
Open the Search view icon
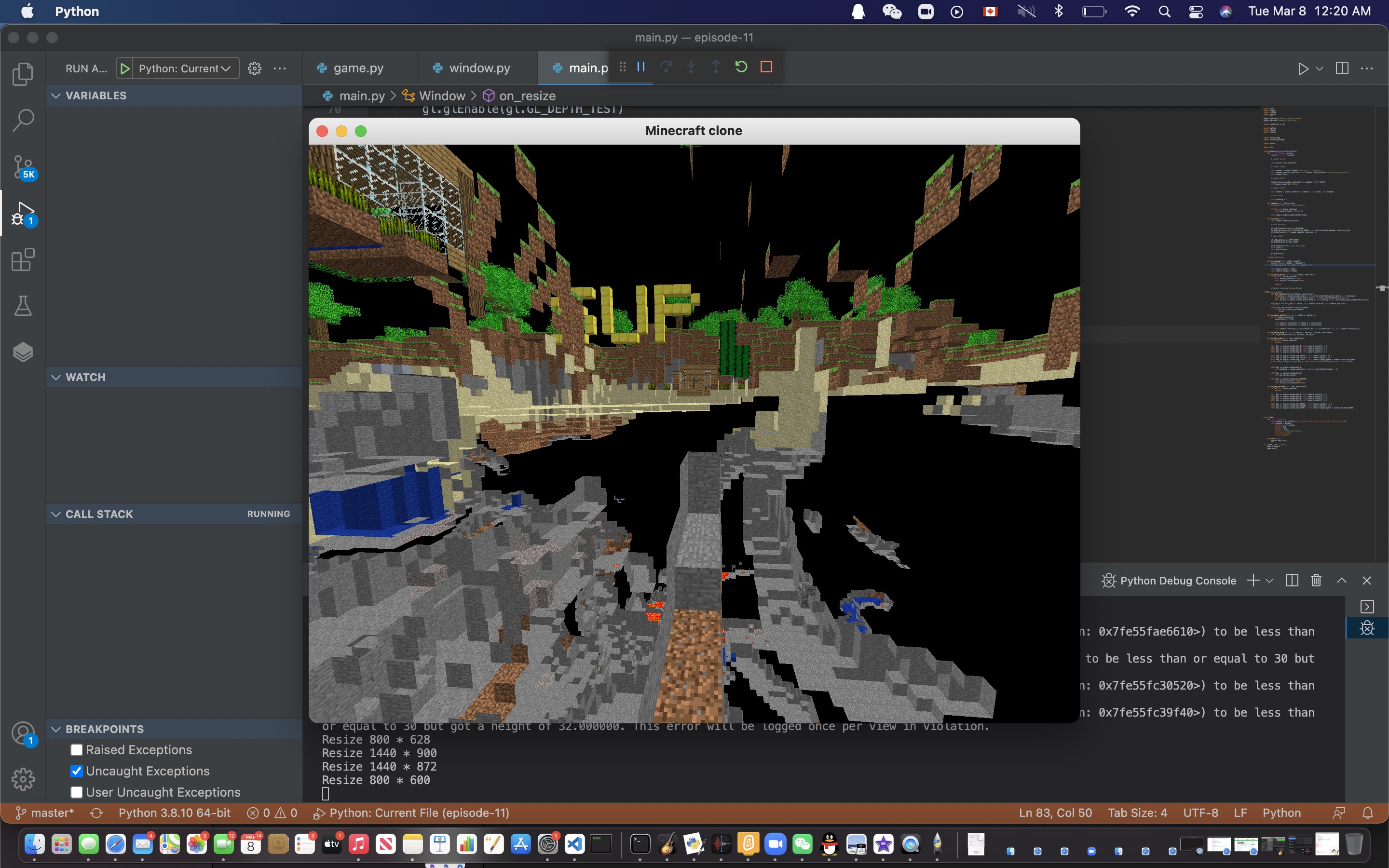[23, 120]
